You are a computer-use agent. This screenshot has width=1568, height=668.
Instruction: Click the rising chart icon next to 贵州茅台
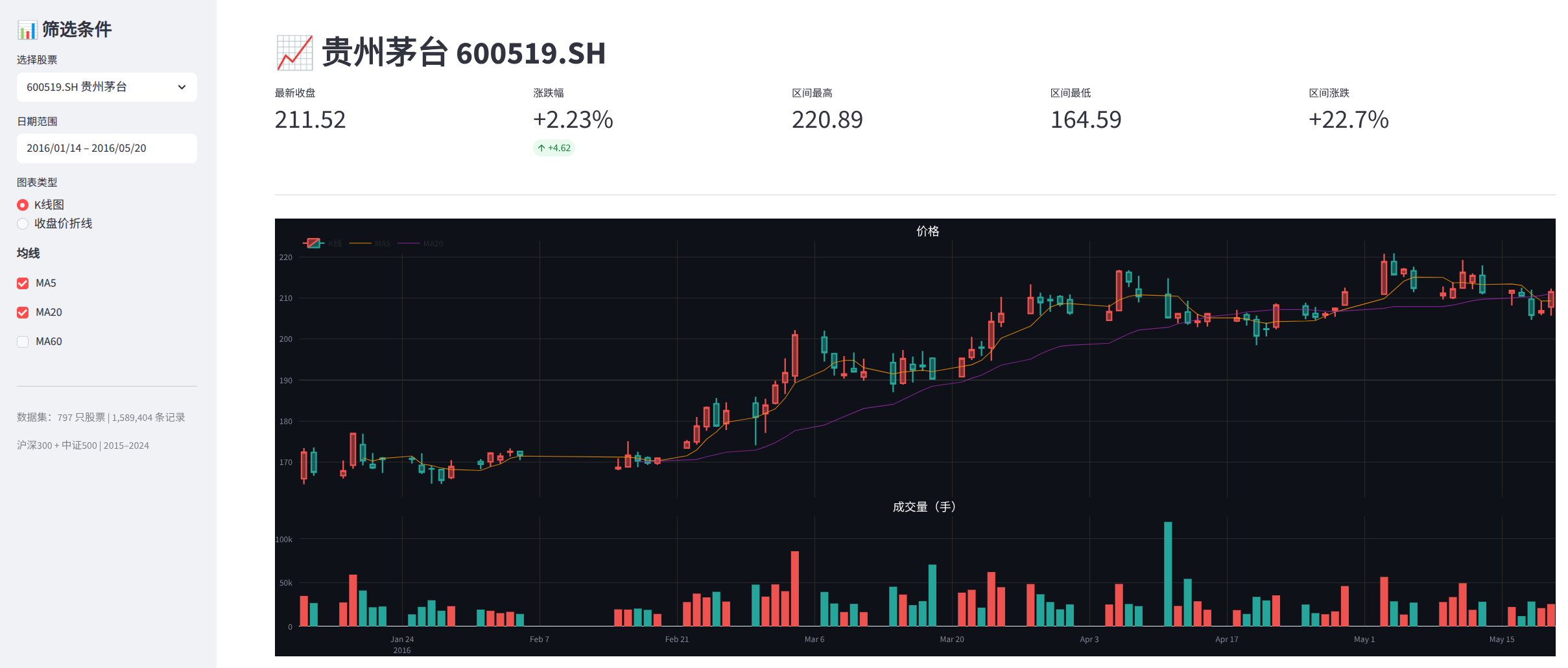(294, 53)
